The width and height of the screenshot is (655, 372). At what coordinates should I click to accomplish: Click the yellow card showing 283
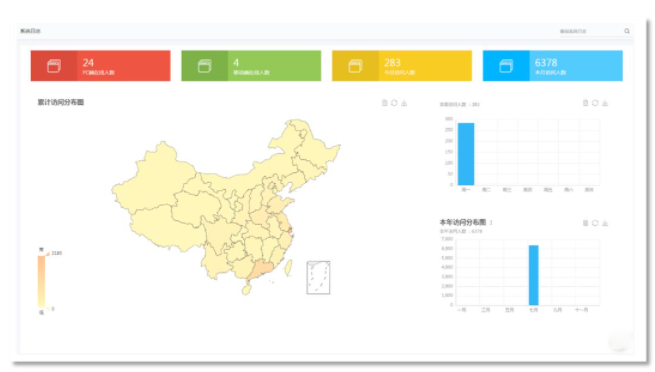tap(402, 66)
